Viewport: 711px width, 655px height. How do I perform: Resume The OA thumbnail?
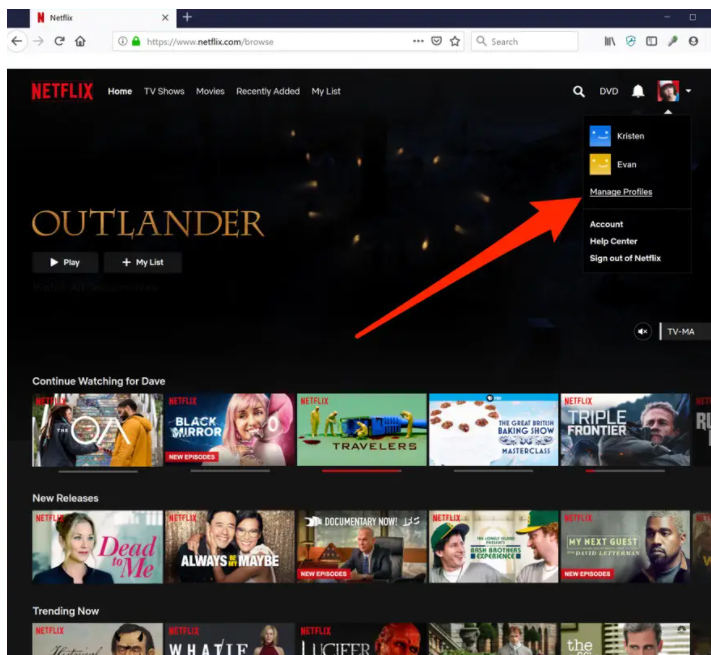click(97, 430)
